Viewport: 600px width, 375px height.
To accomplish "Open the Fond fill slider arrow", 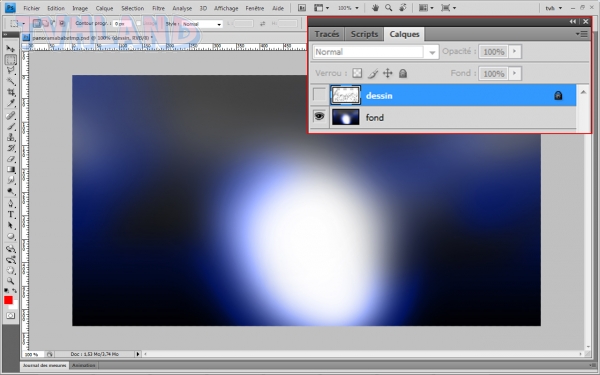I will pos(515,73).
